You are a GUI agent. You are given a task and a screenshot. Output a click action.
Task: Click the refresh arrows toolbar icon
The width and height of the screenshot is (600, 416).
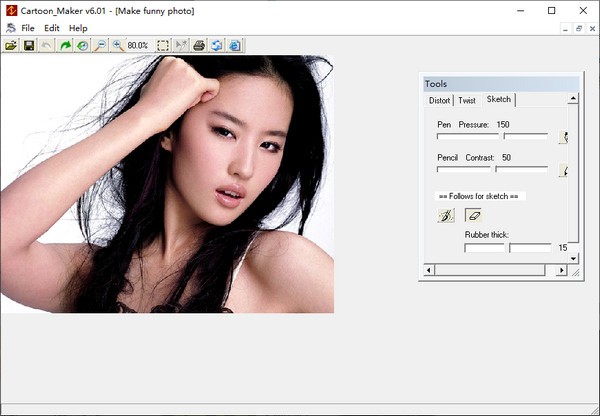coord(217,45)
